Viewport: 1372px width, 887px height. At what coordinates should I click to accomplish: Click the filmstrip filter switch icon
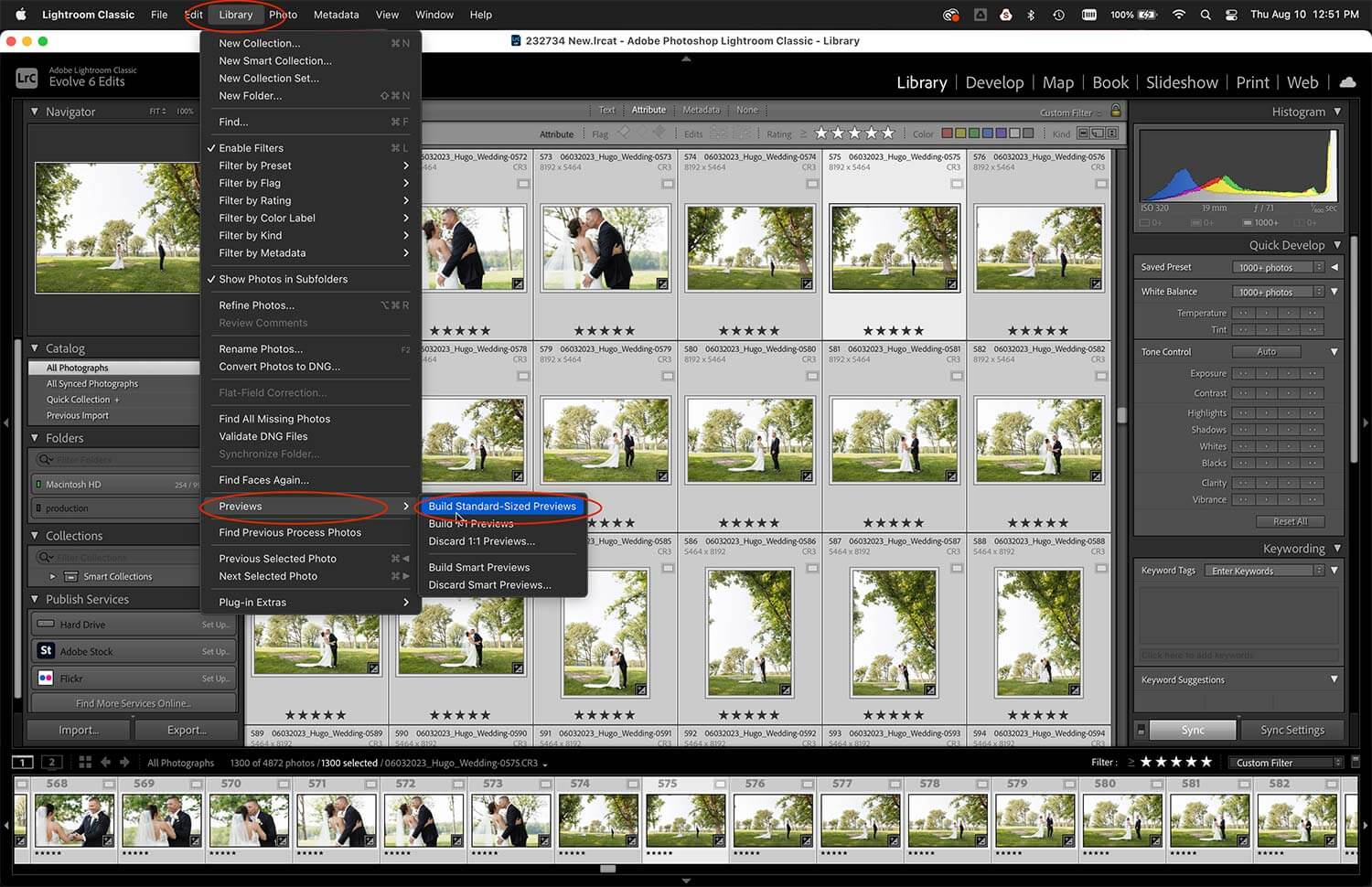click(x=1355, y=762)
